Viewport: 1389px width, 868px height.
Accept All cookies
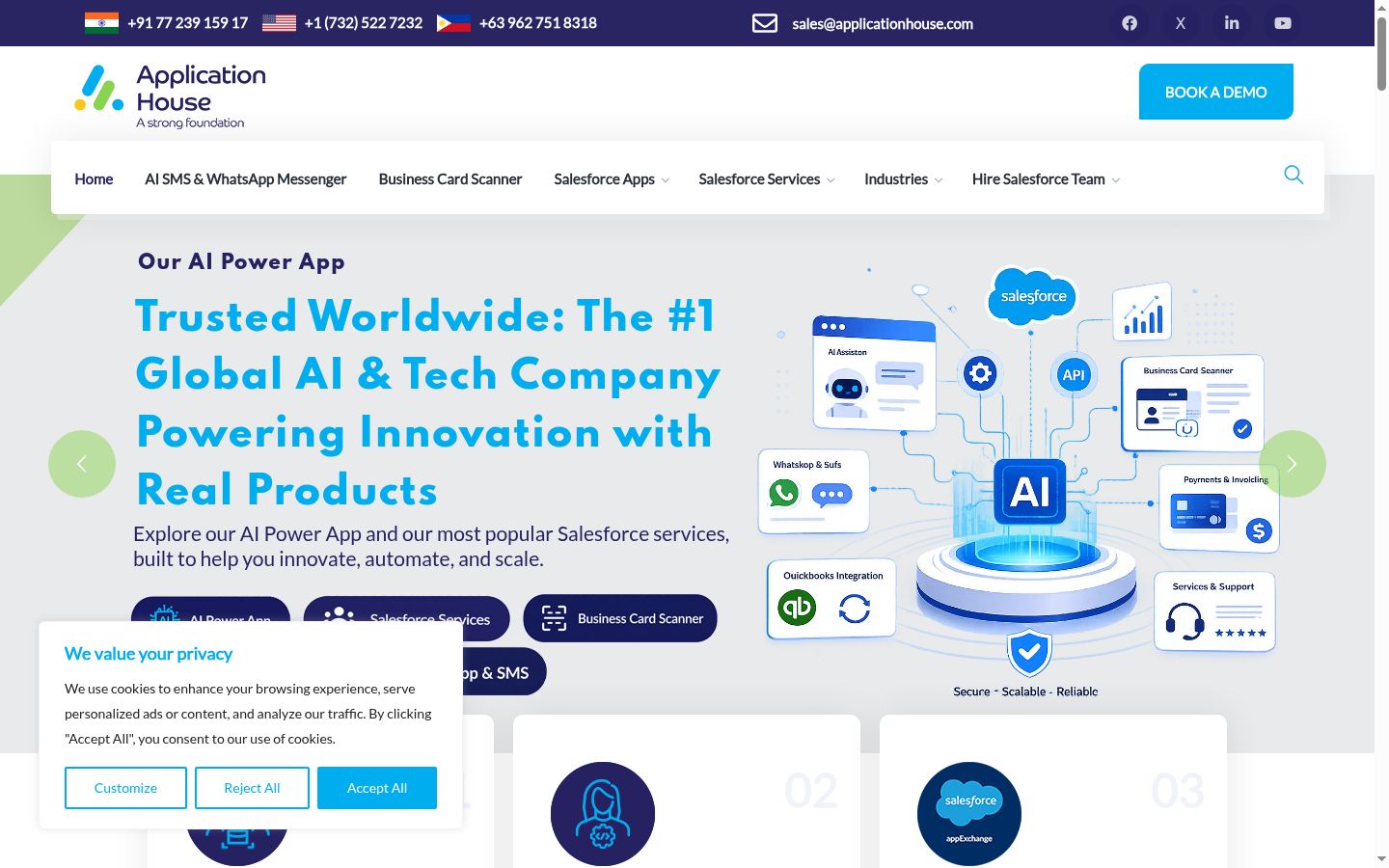pyautogui.click(x=377, y=788)
